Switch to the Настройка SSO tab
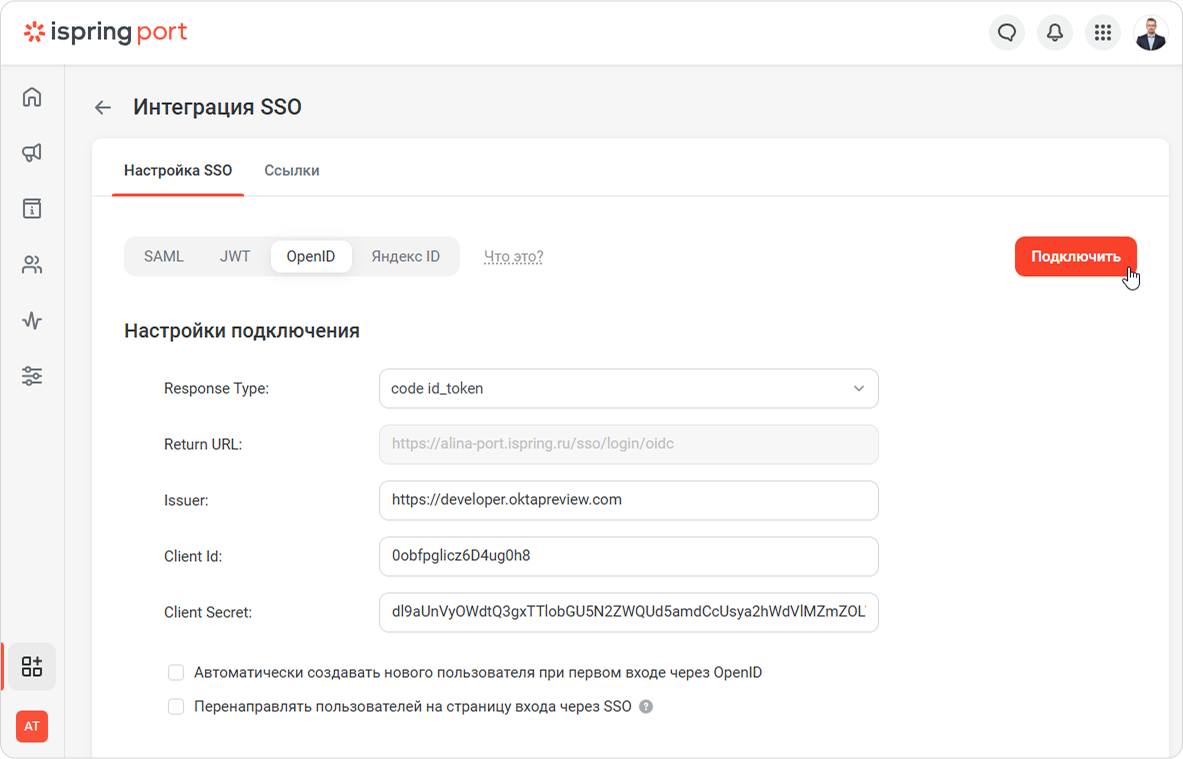Screen dimensions: 1183x759 pos(178,171)
